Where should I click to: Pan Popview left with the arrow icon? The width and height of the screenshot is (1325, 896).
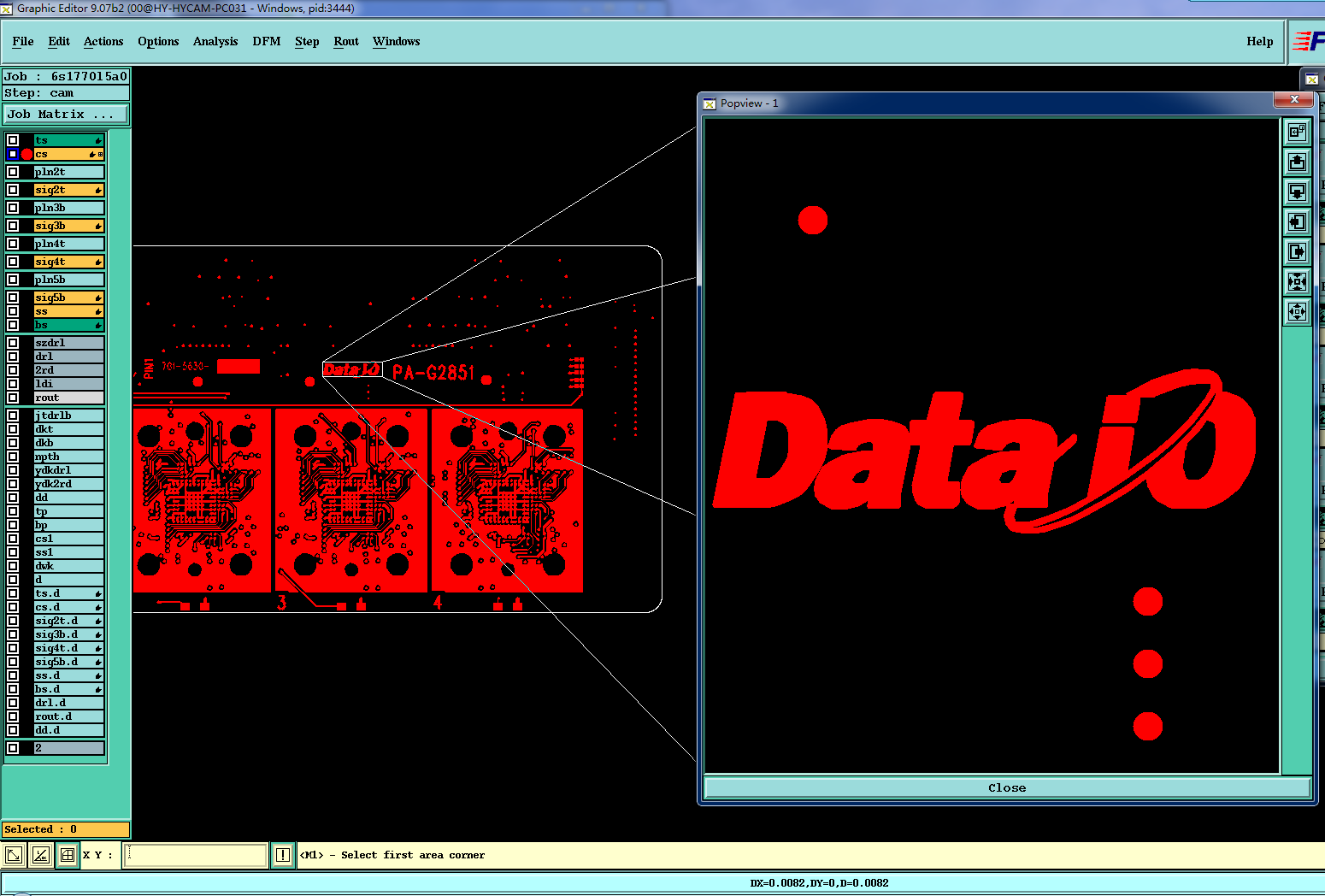pos(1297,221)
